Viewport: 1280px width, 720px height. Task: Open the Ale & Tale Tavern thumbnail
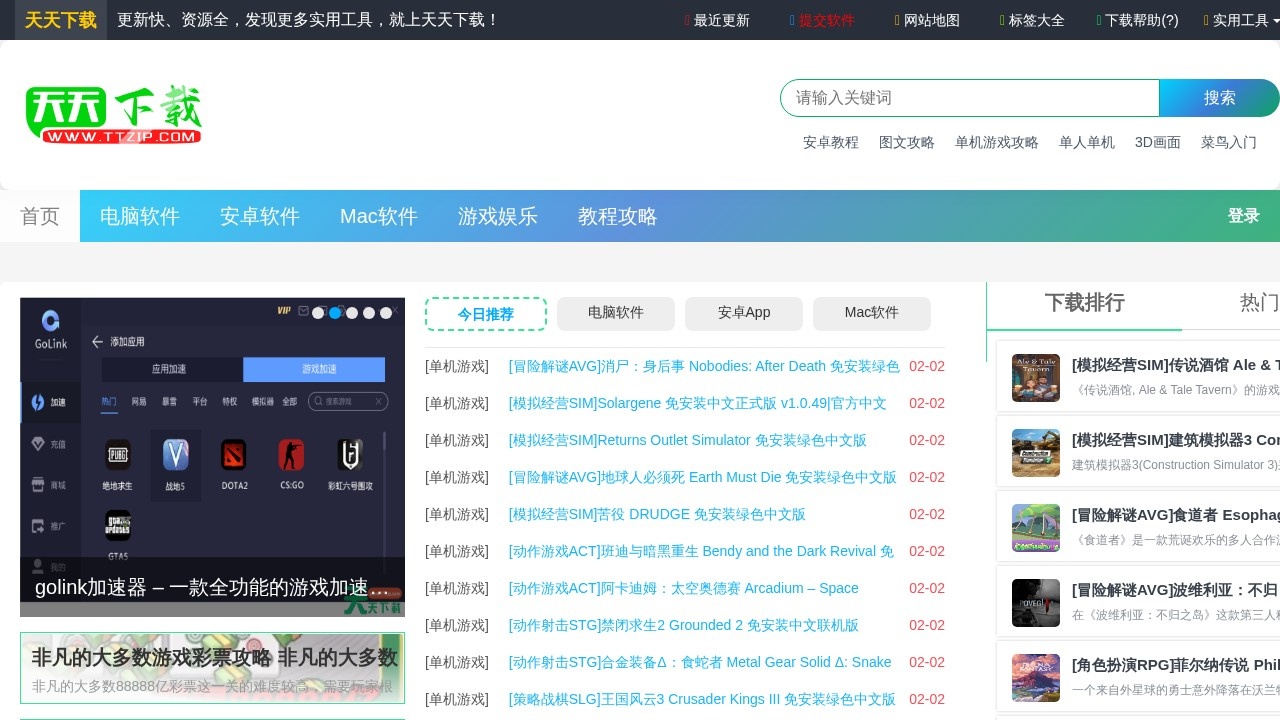click(1035, 377)
